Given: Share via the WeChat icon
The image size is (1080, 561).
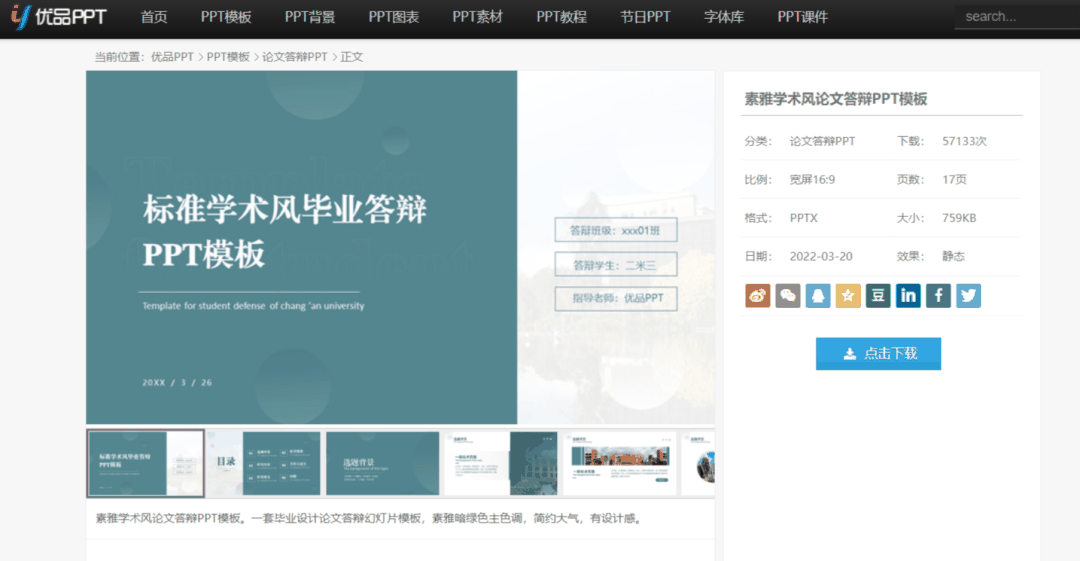Looking at the screenshot, I should pyautogui.click(x=788, y=295).
